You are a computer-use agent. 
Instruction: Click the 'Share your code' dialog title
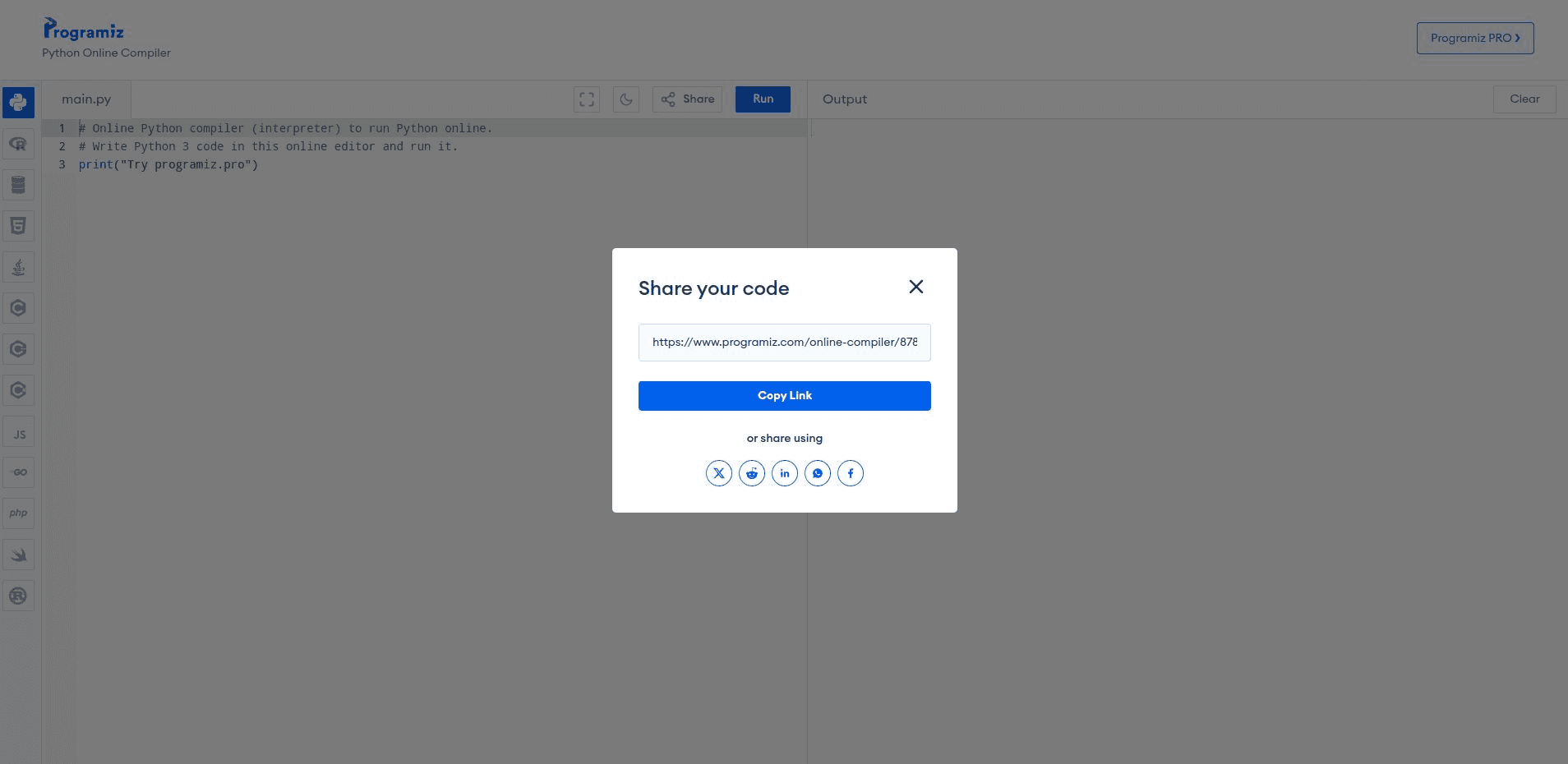(x=713, y=288)
